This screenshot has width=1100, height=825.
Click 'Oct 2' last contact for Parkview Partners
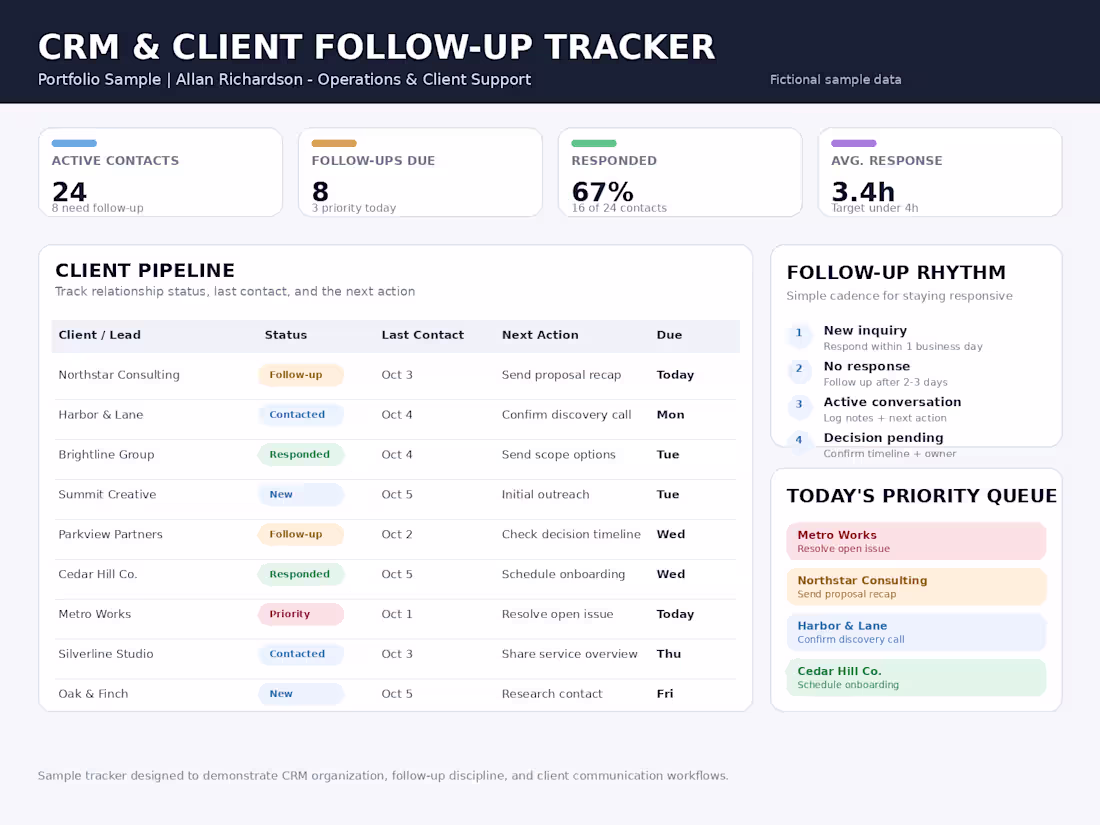coord(397,535)
